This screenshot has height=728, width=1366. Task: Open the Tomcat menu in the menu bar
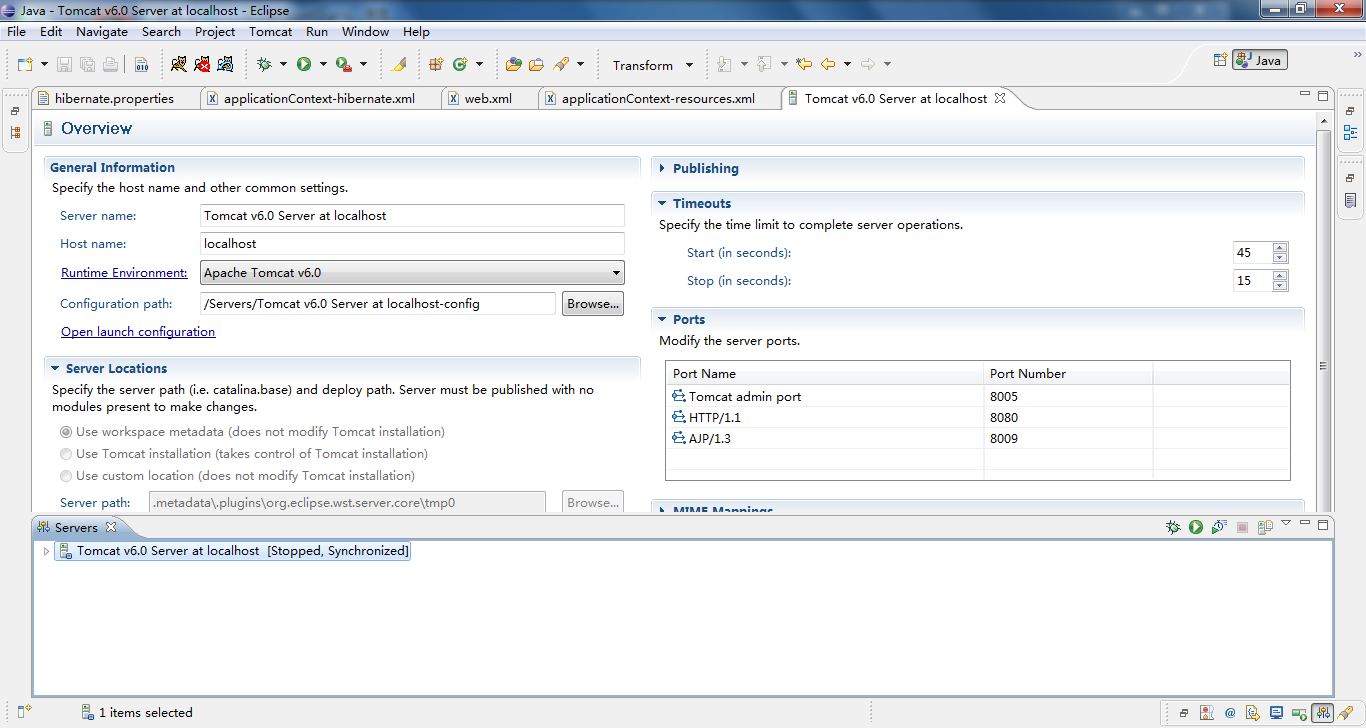click(x=270, y=31)
